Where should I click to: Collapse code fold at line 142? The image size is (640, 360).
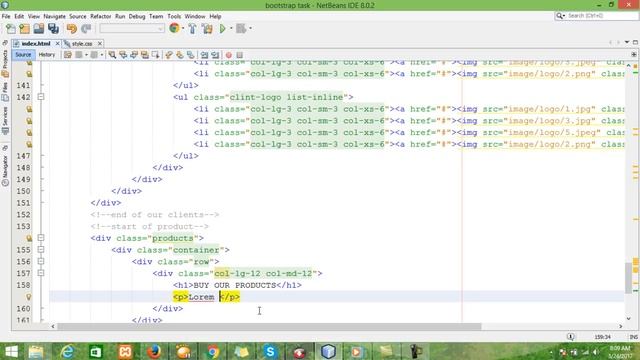(x=41, y=97)
